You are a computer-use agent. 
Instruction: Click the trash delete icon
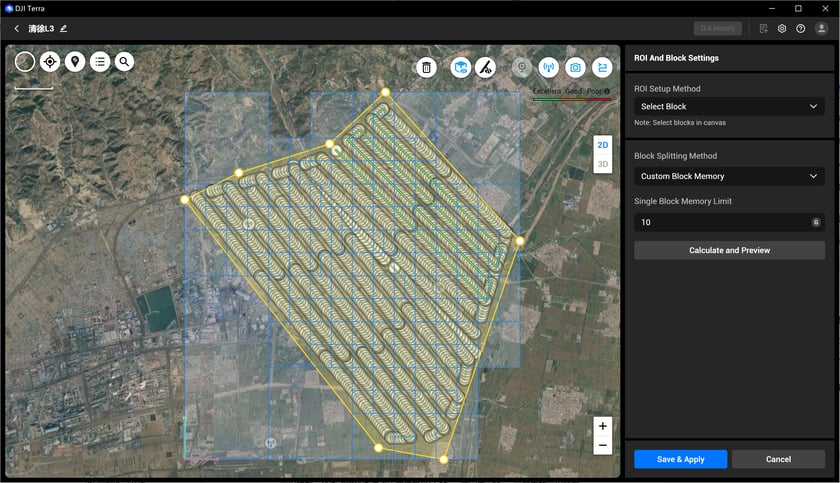pyautogui.click(x=427, y=67)
